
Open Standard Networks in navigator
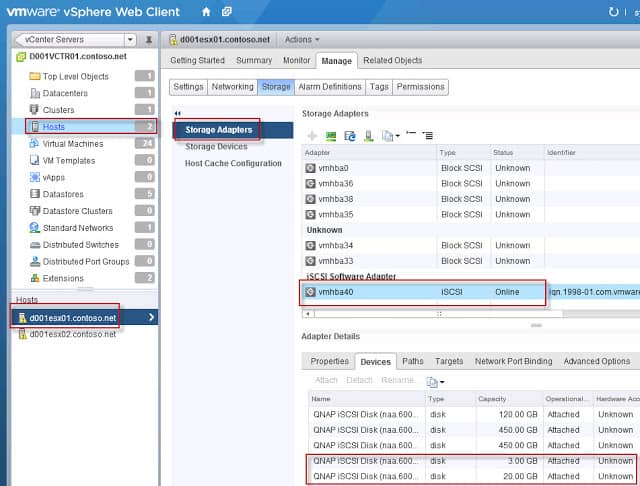coord(78,227)
